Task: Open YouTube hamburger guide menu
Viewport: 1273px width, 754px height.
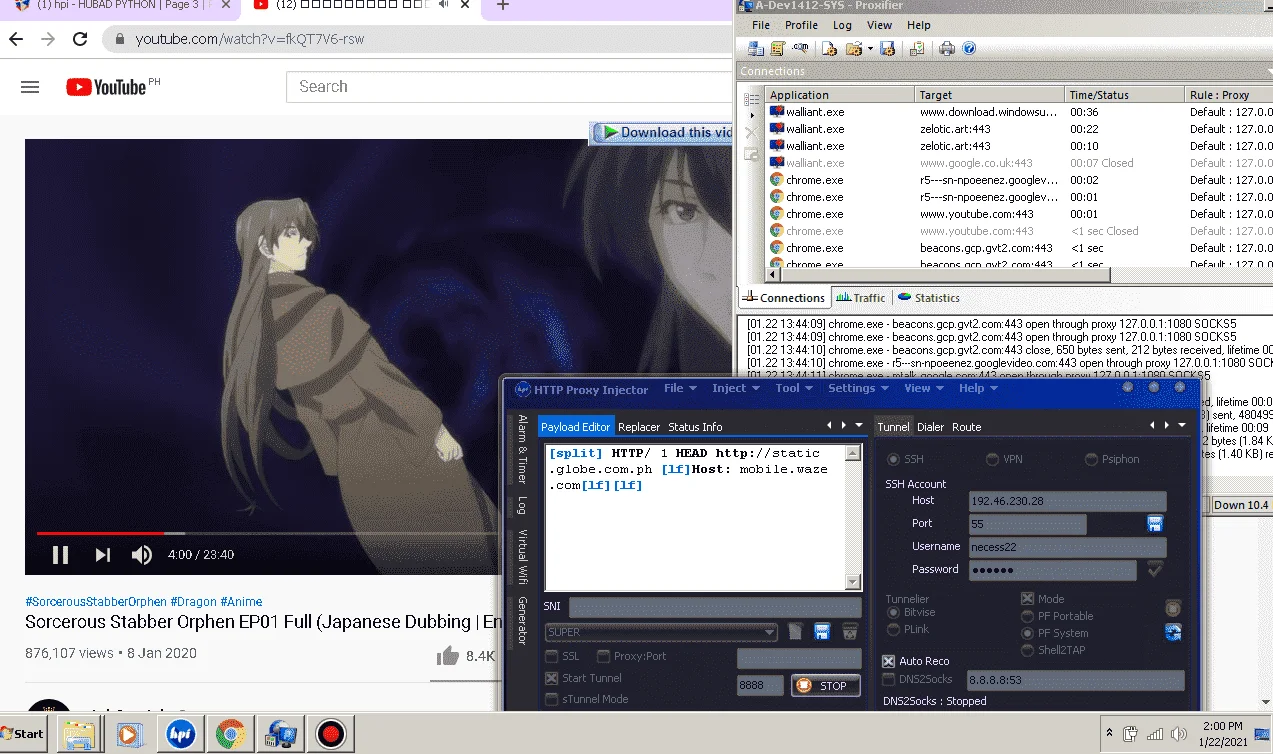Action: tap(30, 87)
